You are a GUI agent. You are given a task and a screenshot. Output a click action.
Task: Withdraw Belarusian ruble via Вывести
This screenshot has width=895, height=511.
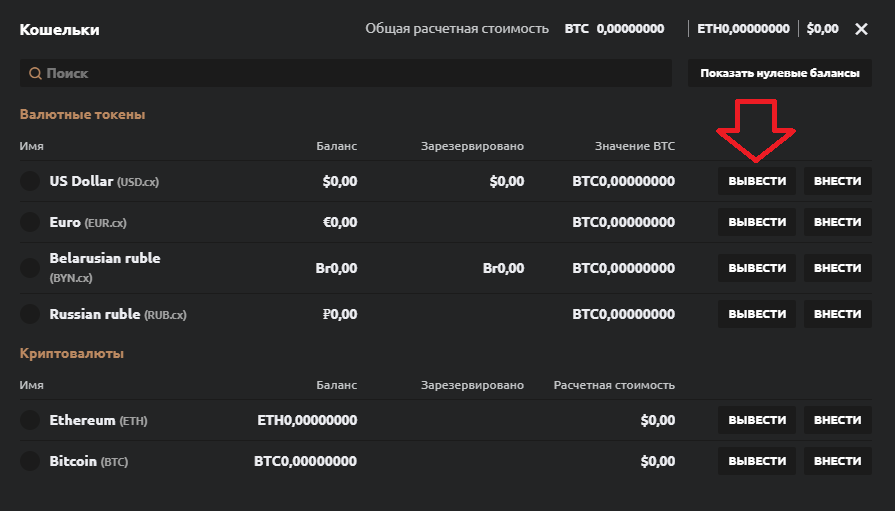757,268
